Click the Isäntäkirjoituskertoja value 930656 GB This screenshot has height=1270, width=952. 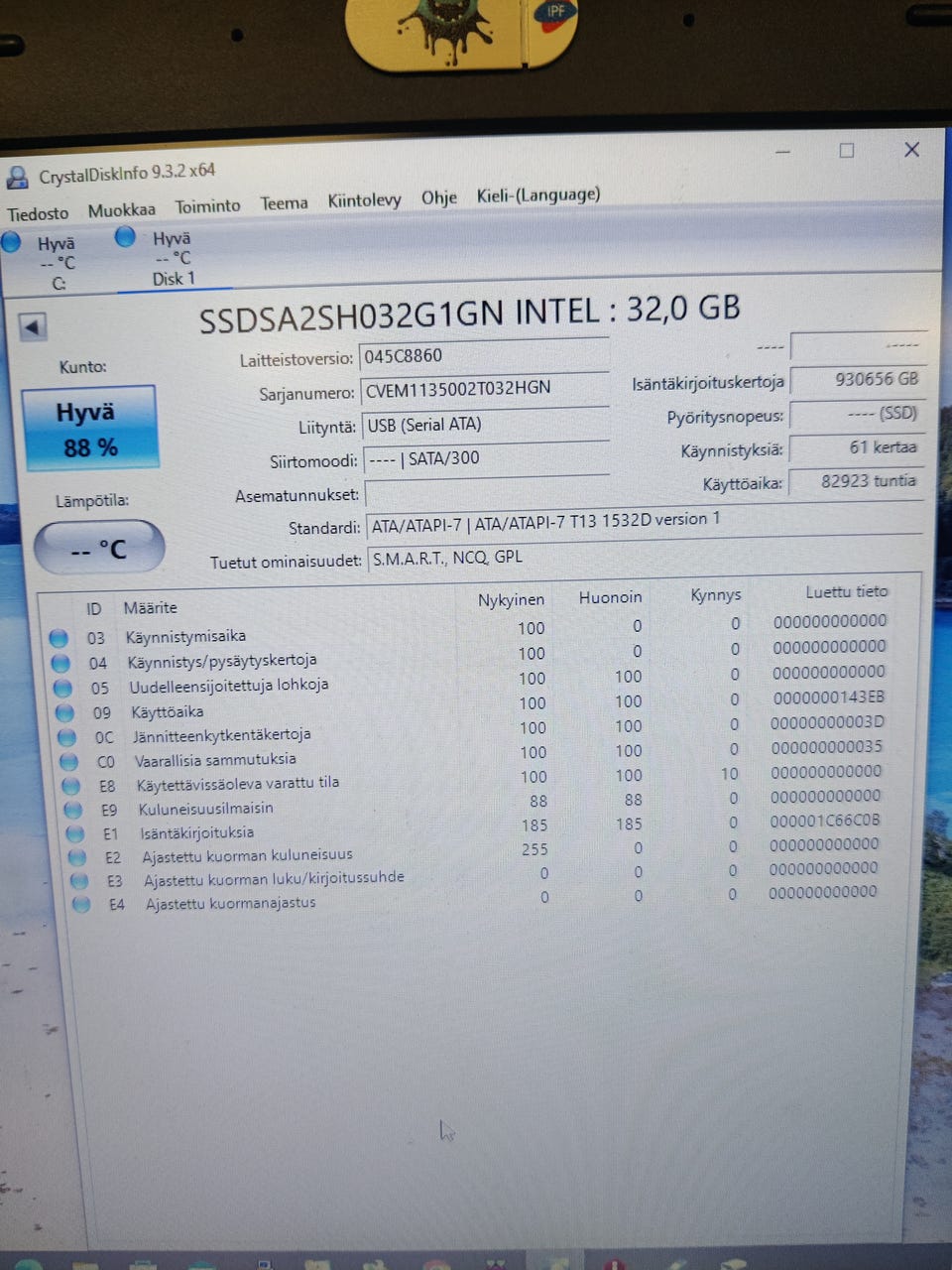coord(858,379)
